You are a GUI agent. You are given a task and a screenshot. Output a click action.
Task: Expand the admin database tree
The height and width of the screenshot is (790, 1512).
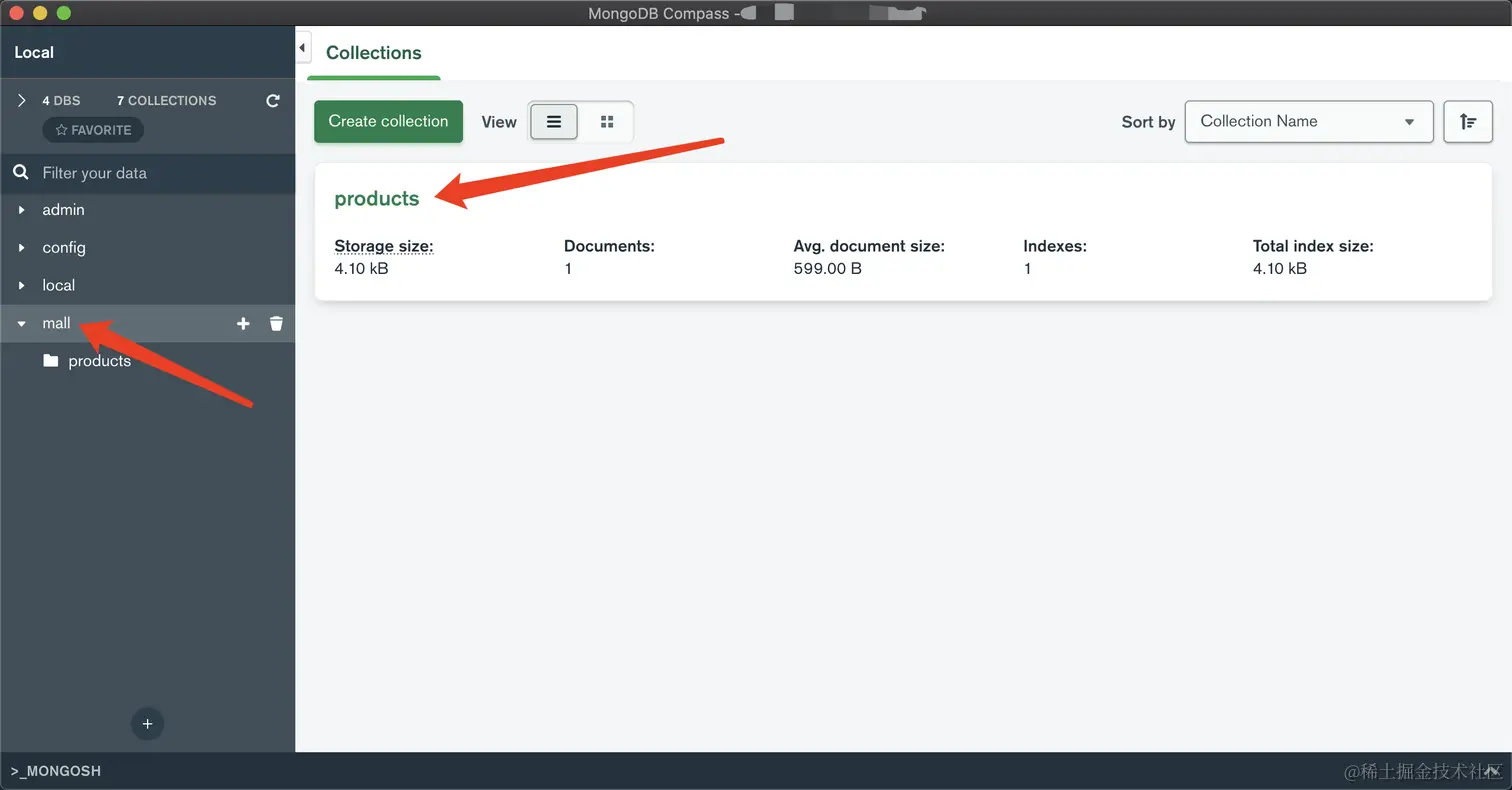coord(22,210)
